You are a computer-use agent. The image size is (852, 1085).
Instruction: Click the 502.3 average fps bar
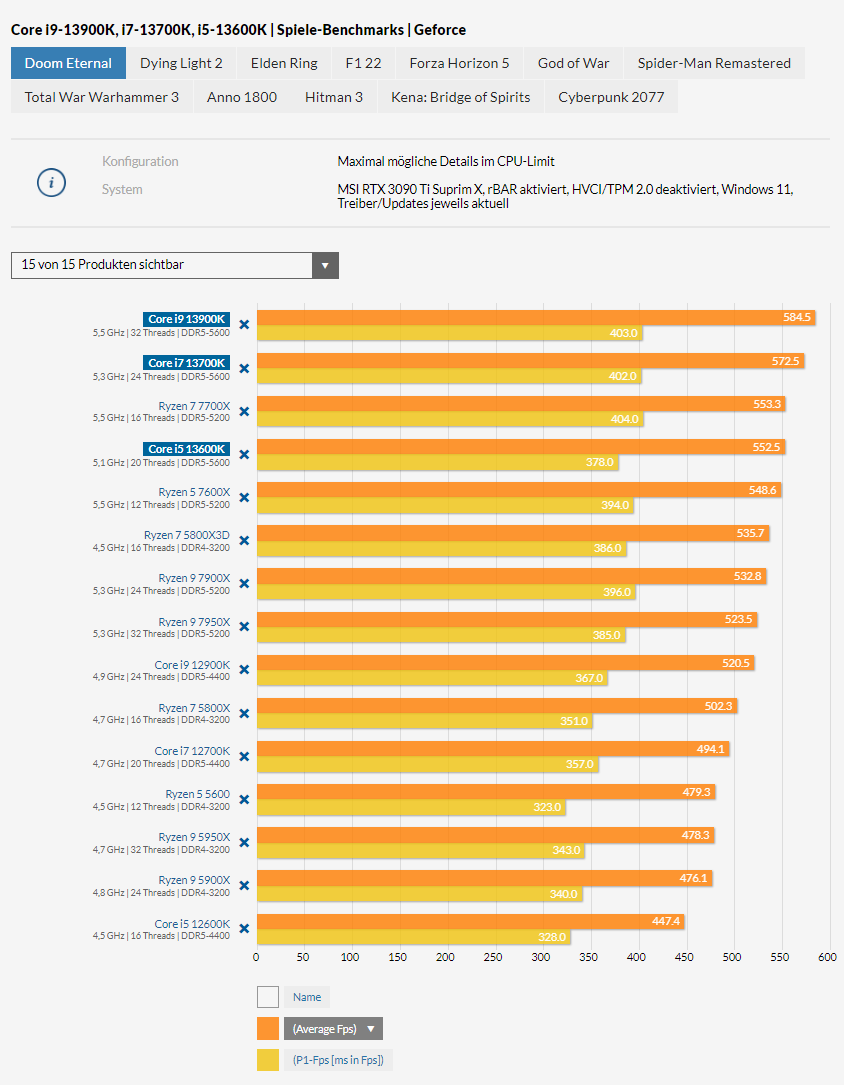(497, 706)
